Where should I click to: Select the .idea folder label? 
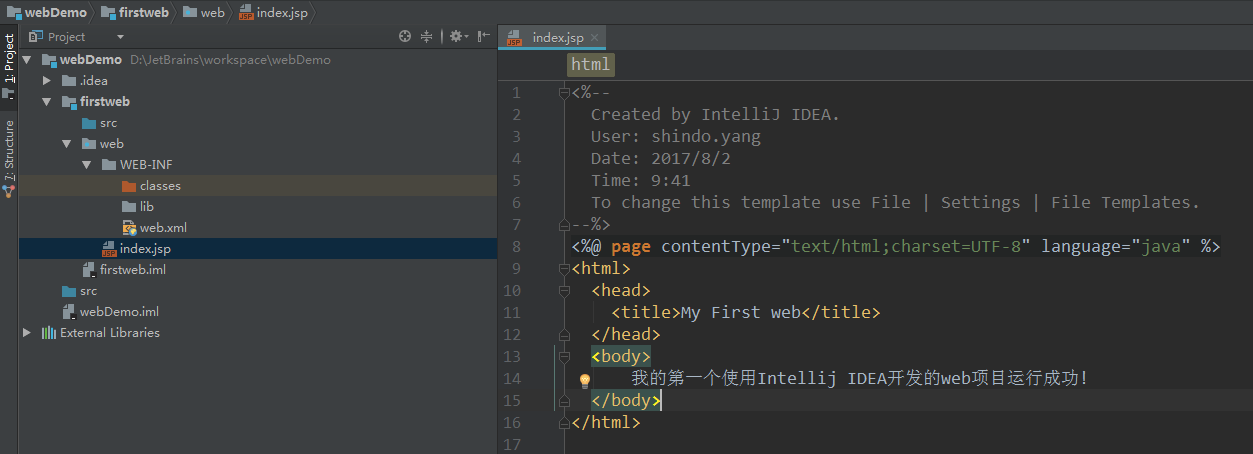93,80
